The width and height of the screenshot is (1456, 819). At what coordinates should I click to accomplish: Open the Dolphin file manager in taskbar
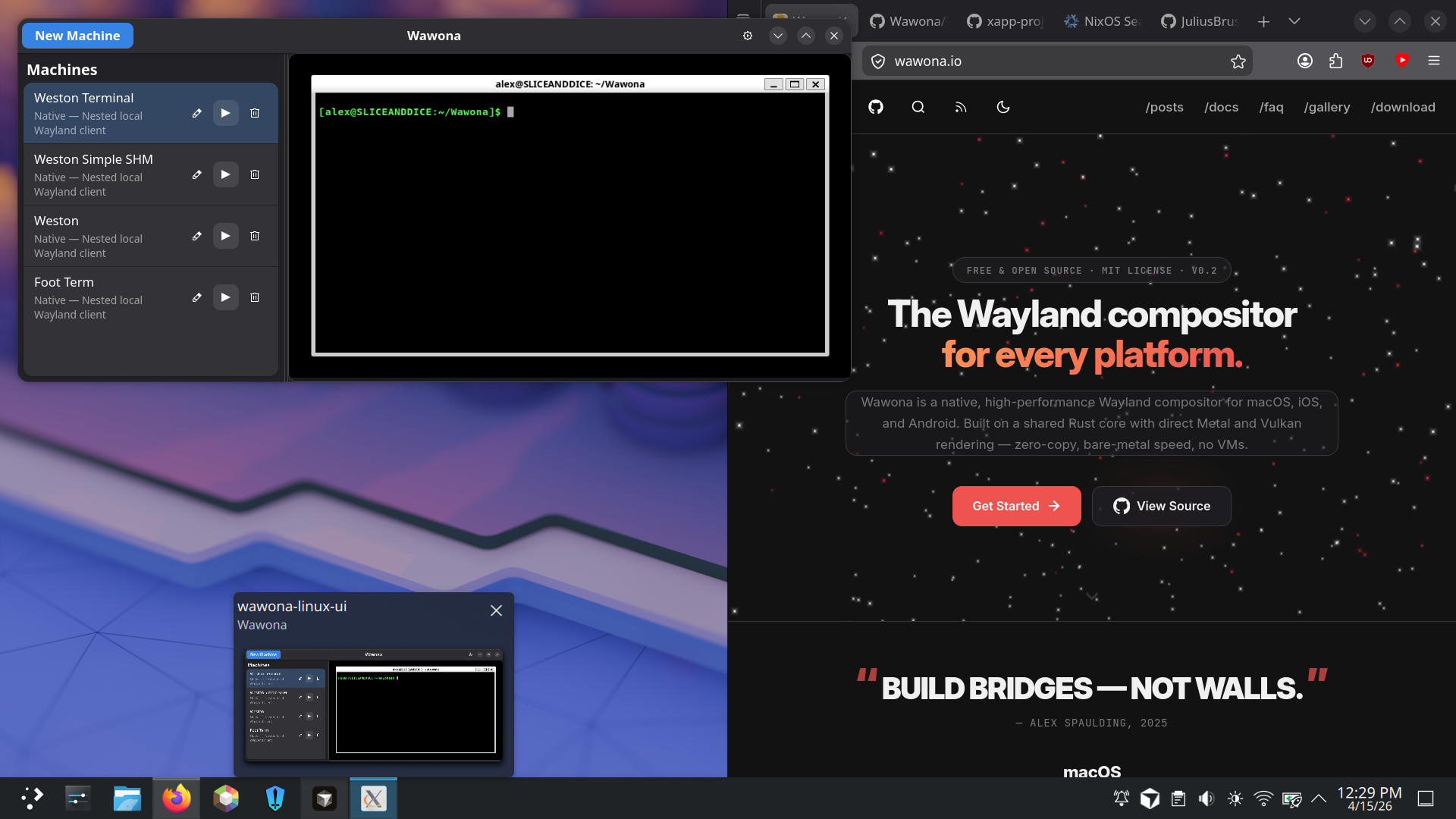[x=127, y=799]
